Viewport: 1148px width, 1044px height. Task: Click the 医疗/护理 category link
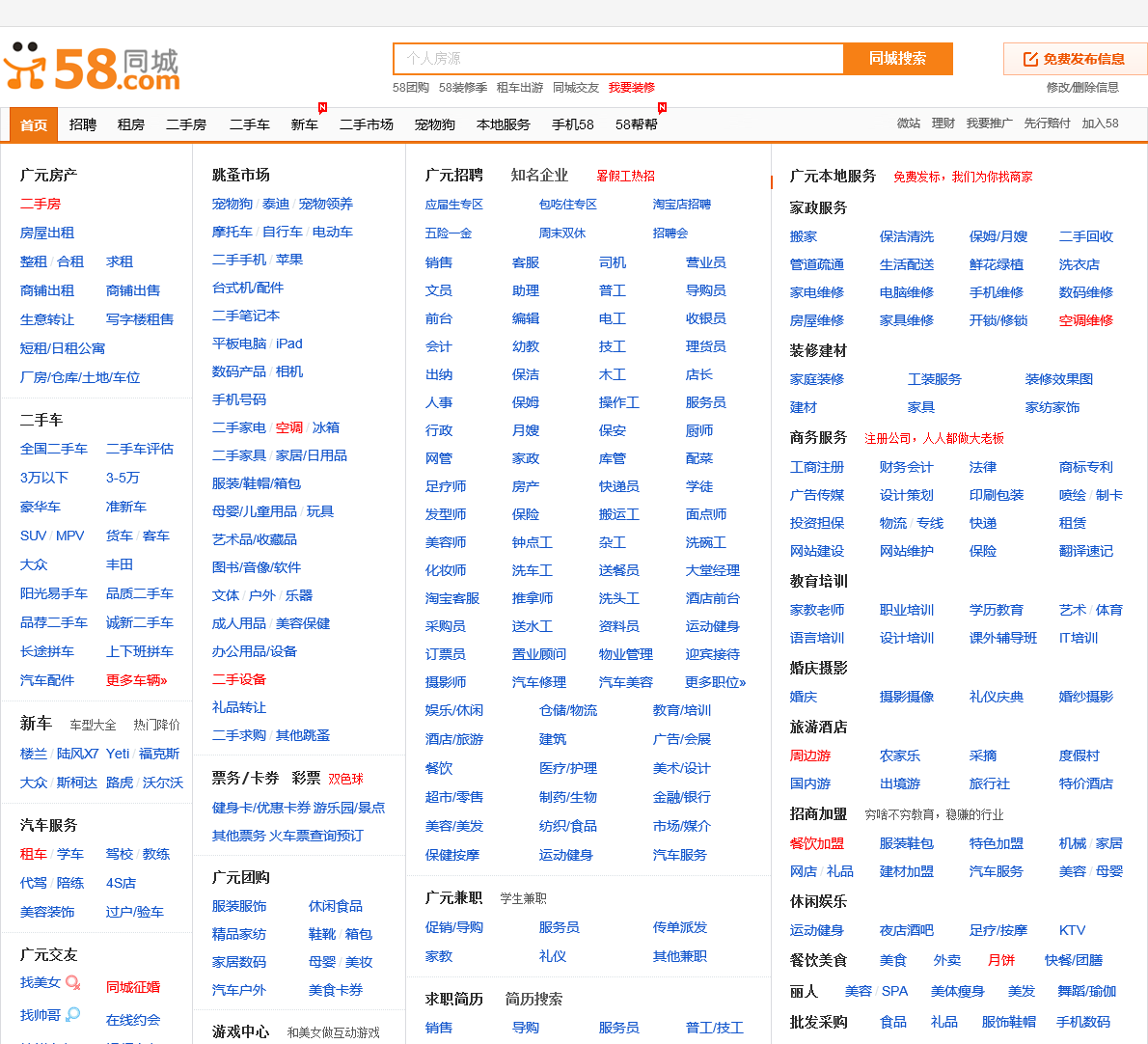(x=568, y=769)
